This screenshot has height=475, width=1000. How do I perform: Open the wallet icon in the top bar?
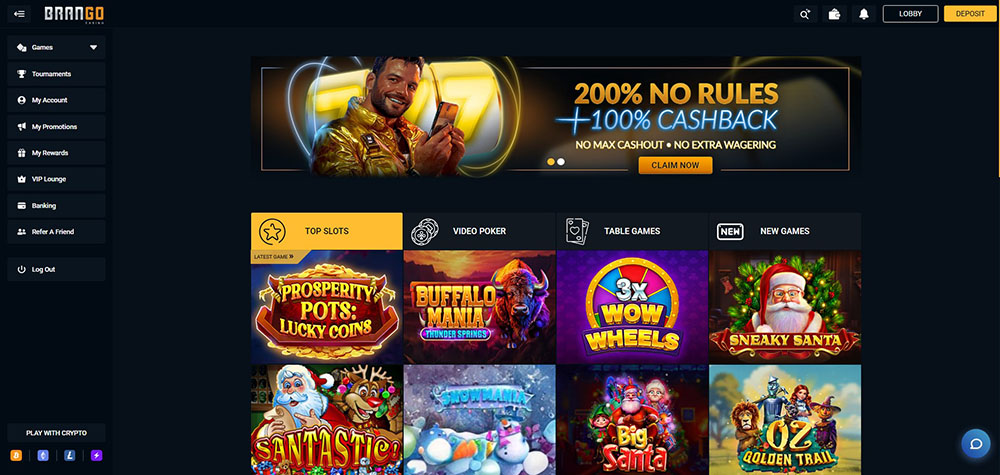(834, 14)
